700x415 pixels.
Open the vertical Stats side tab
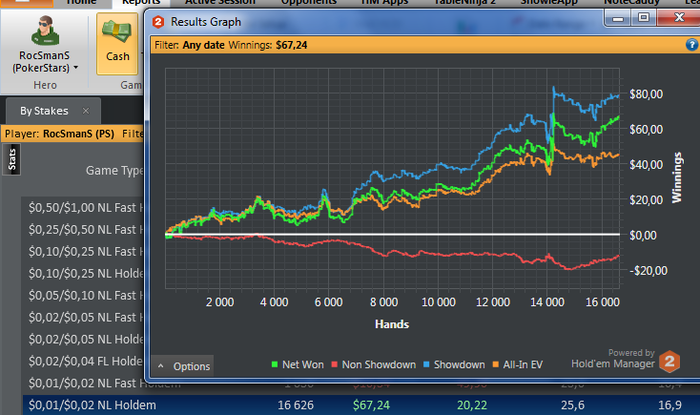(12, 159)
